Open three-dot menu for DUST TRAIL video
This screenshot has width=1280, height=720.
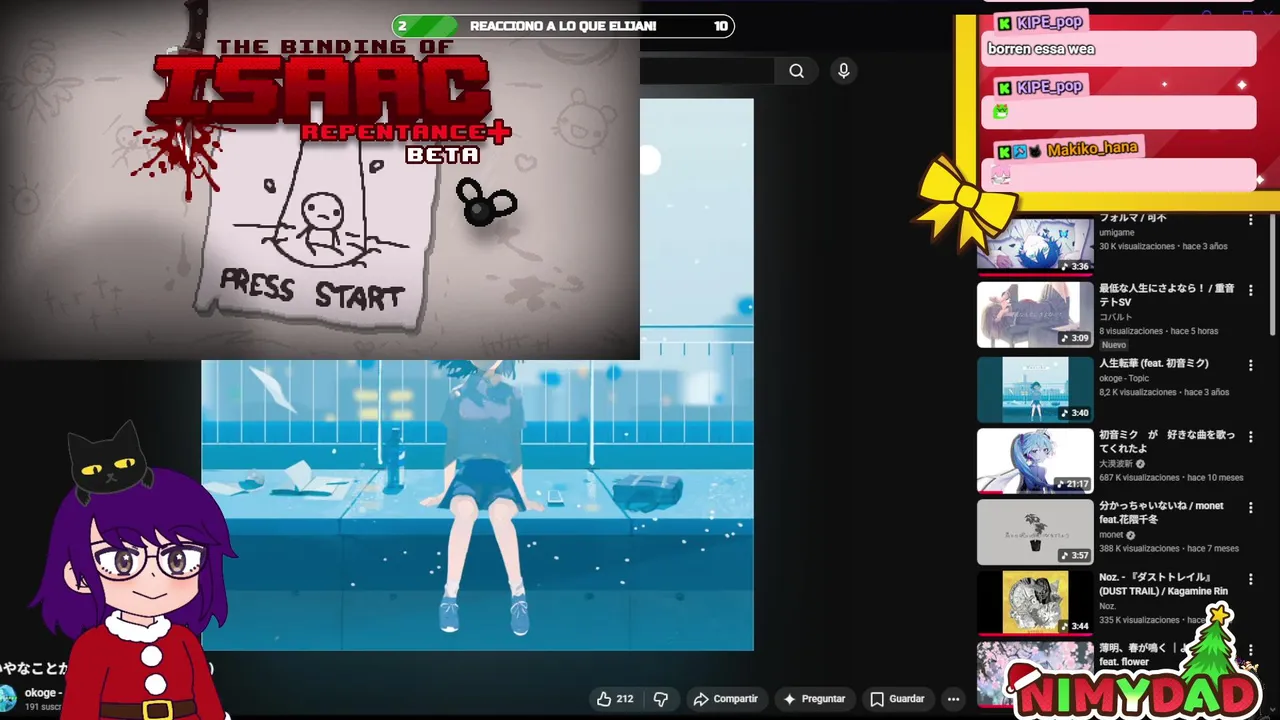(1250, 581)
